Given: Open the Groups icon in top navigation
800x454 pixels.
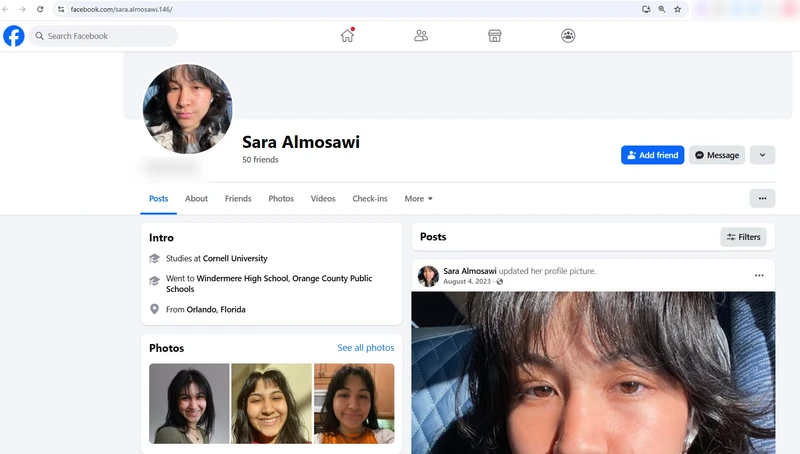Looking at the screenshot, I should click(x=568, y=36).
